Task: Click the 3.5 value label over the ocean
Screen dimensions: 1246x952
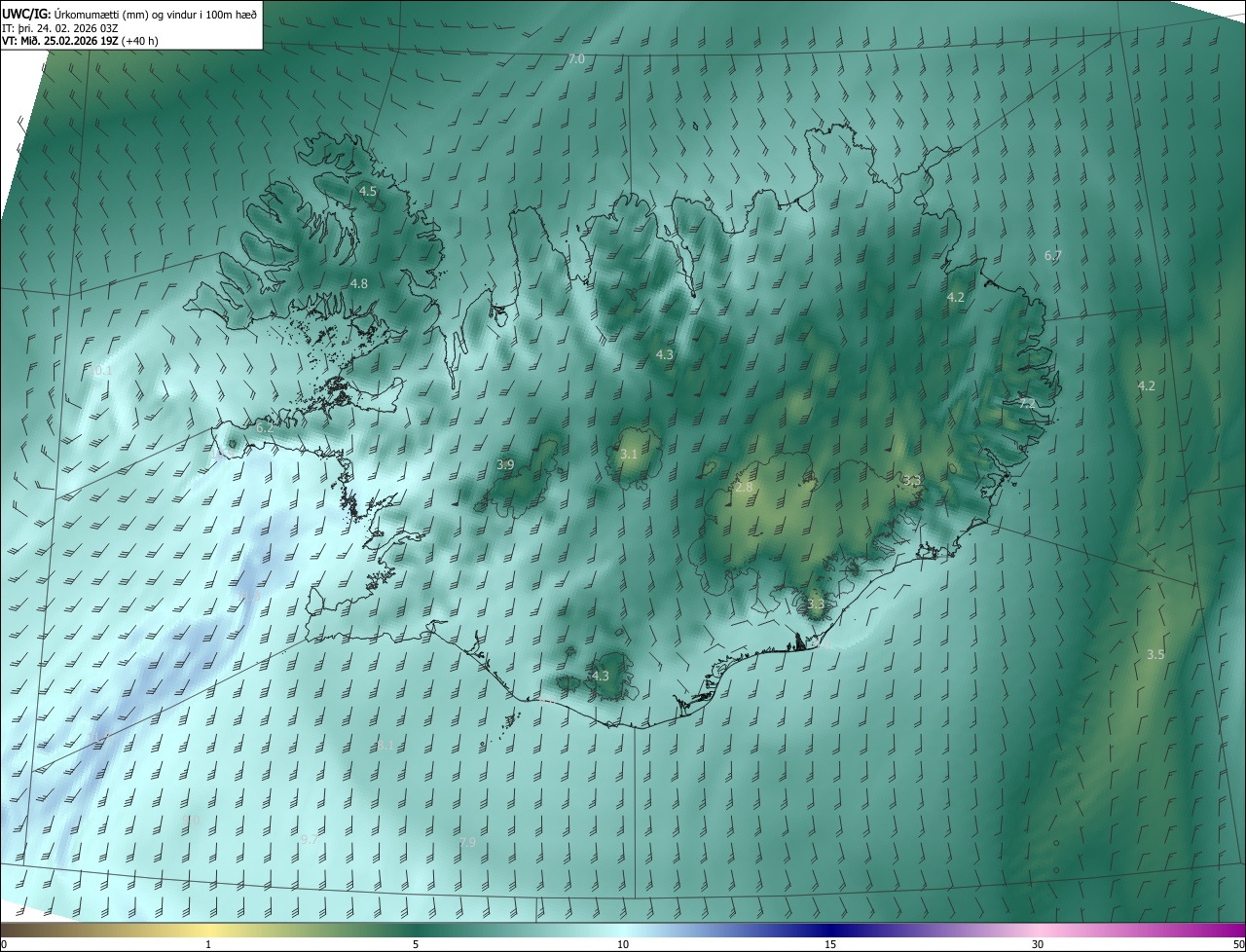Action: (1155, 655)
